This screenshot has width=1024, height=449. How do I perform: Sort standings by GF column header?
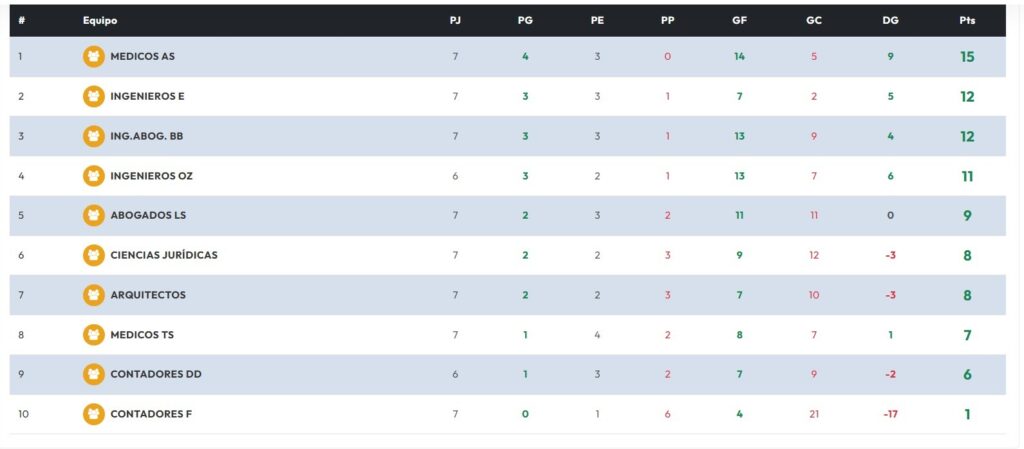tap(739, 20)
